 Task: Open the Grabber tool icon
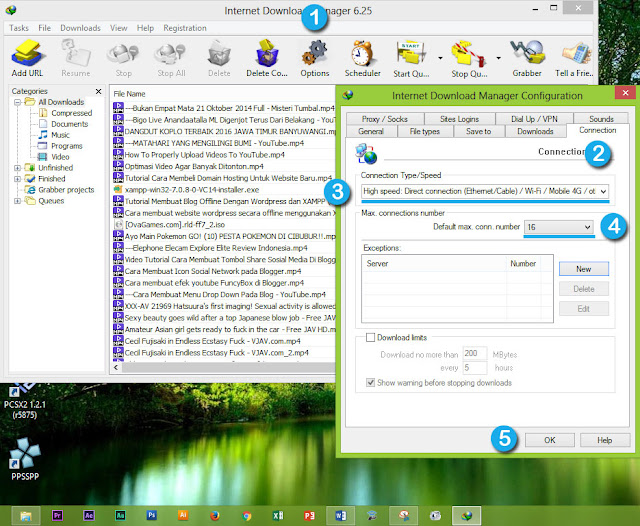coord(527,58)
